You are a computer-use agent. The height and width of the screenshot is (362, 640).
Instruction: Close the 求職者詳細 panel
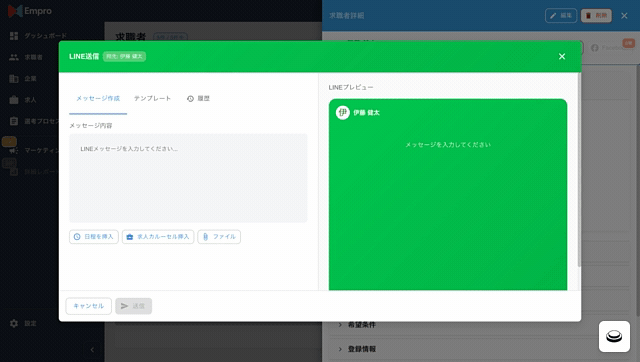click(x=624, y=16)
